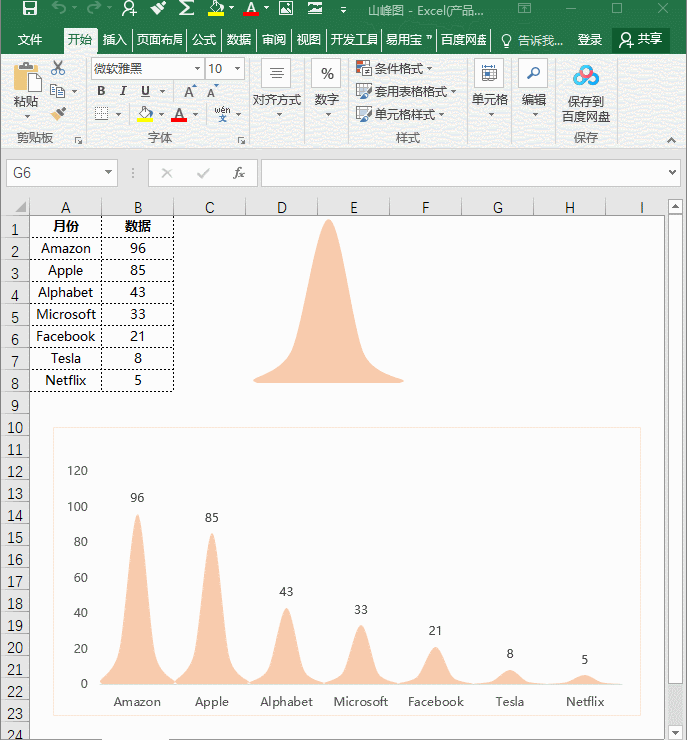Switch to the 审阅 Review tab
This screenshot has height=740, width=687.
(274, 40)
